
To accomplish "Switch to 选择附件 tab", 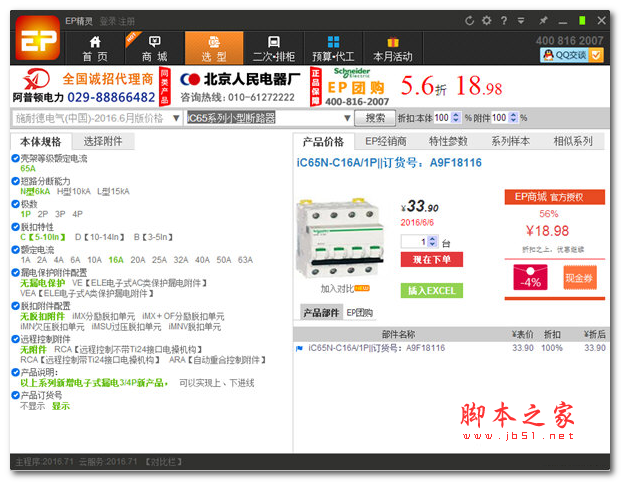I will (103, 141).
